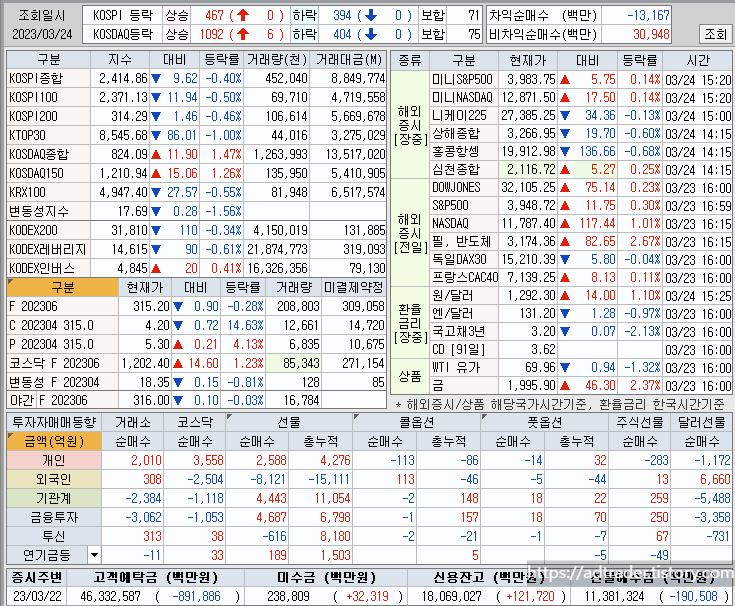Select the KOSPI종합 index row label
The image size is (735, 606).
(49, 78)
